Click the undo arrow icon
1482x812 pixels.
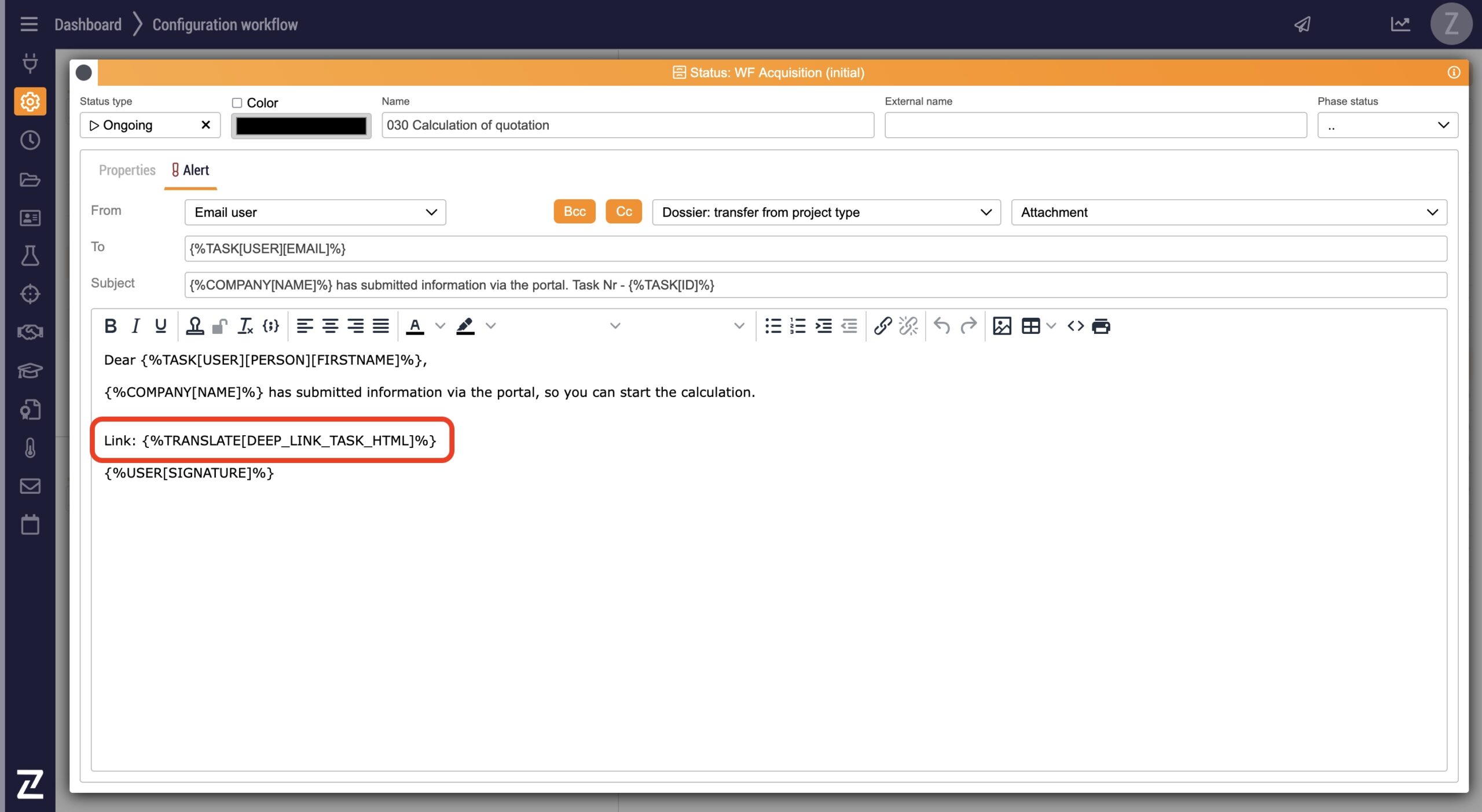click(942, 326)
